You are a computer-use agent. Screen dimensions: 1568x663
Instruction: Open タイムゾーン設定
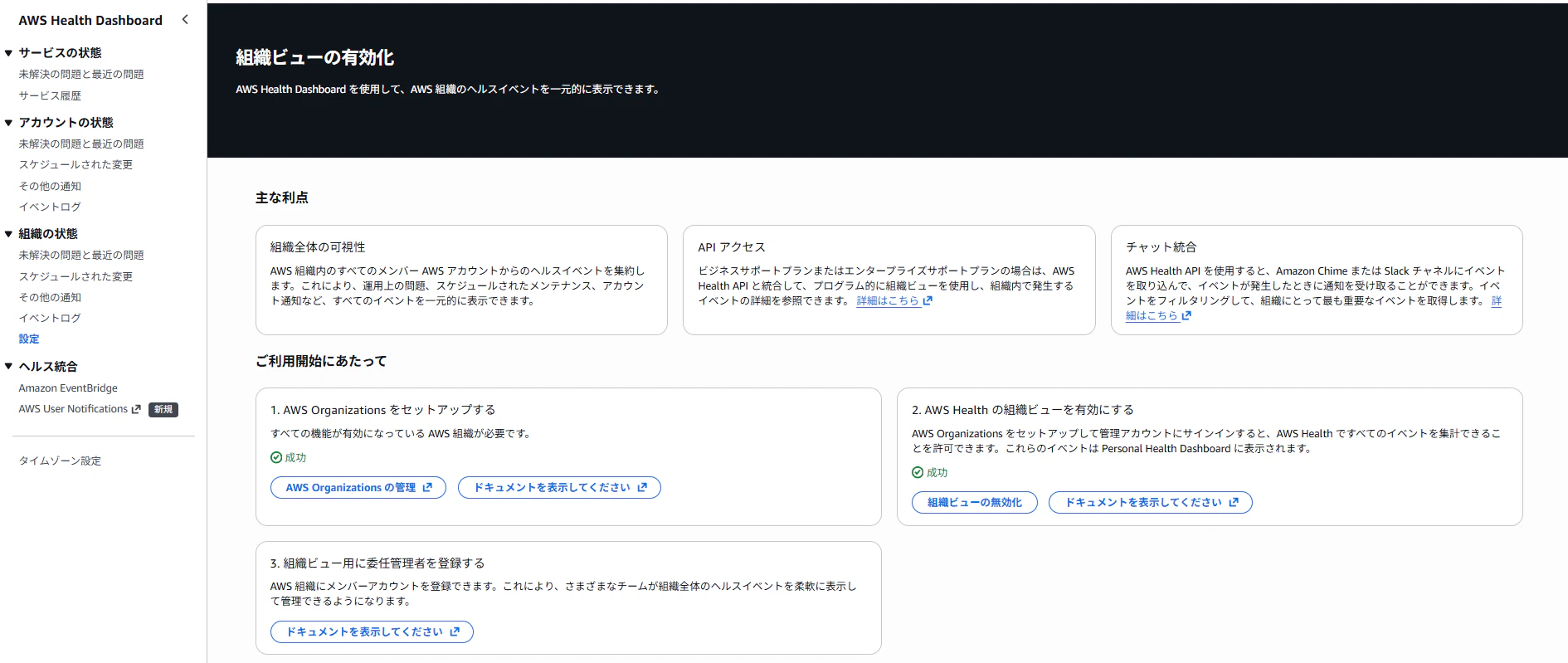[x=60, y=461]
